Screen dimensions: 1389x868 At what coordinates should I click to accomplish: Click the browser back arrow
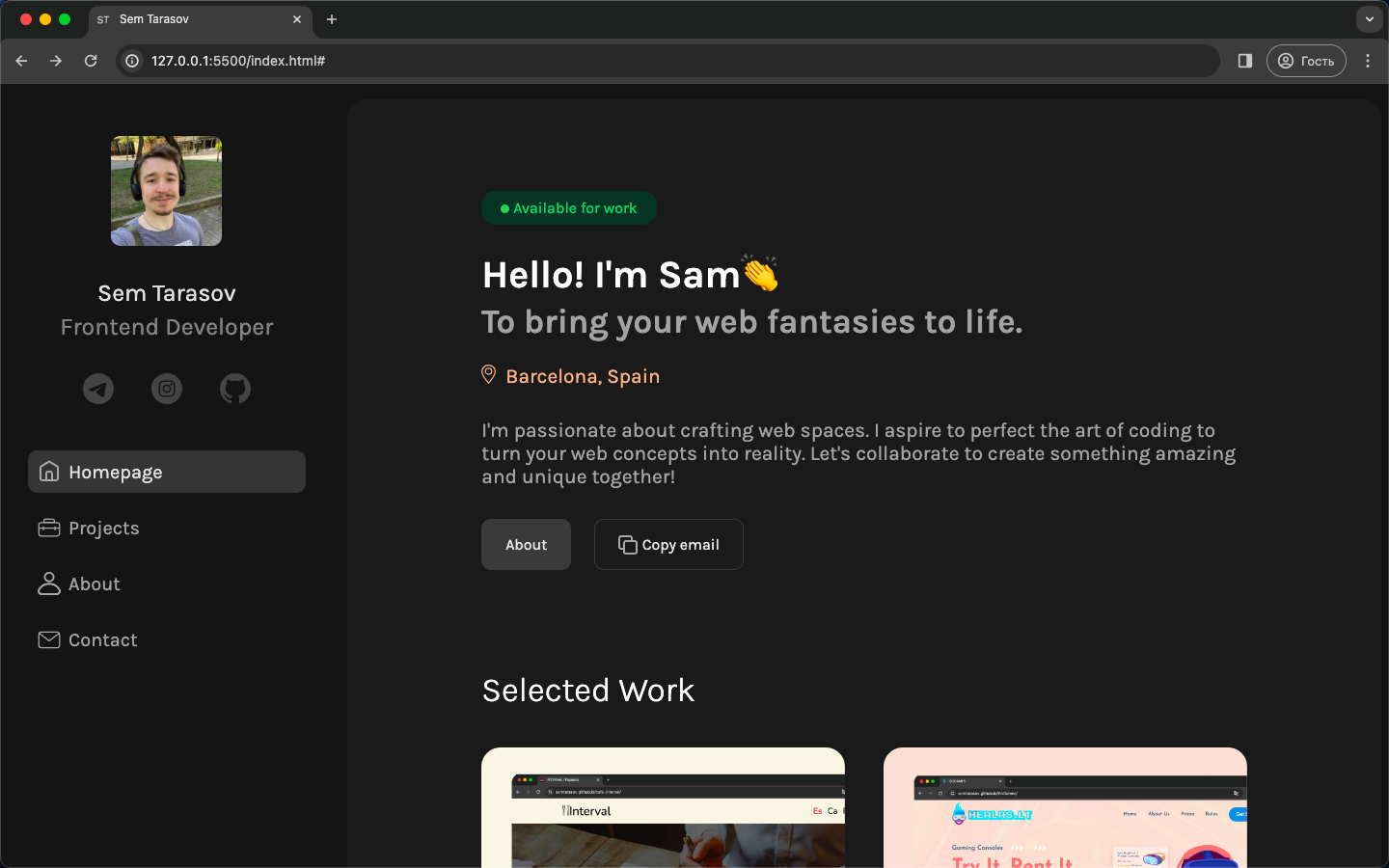(21, 61)
